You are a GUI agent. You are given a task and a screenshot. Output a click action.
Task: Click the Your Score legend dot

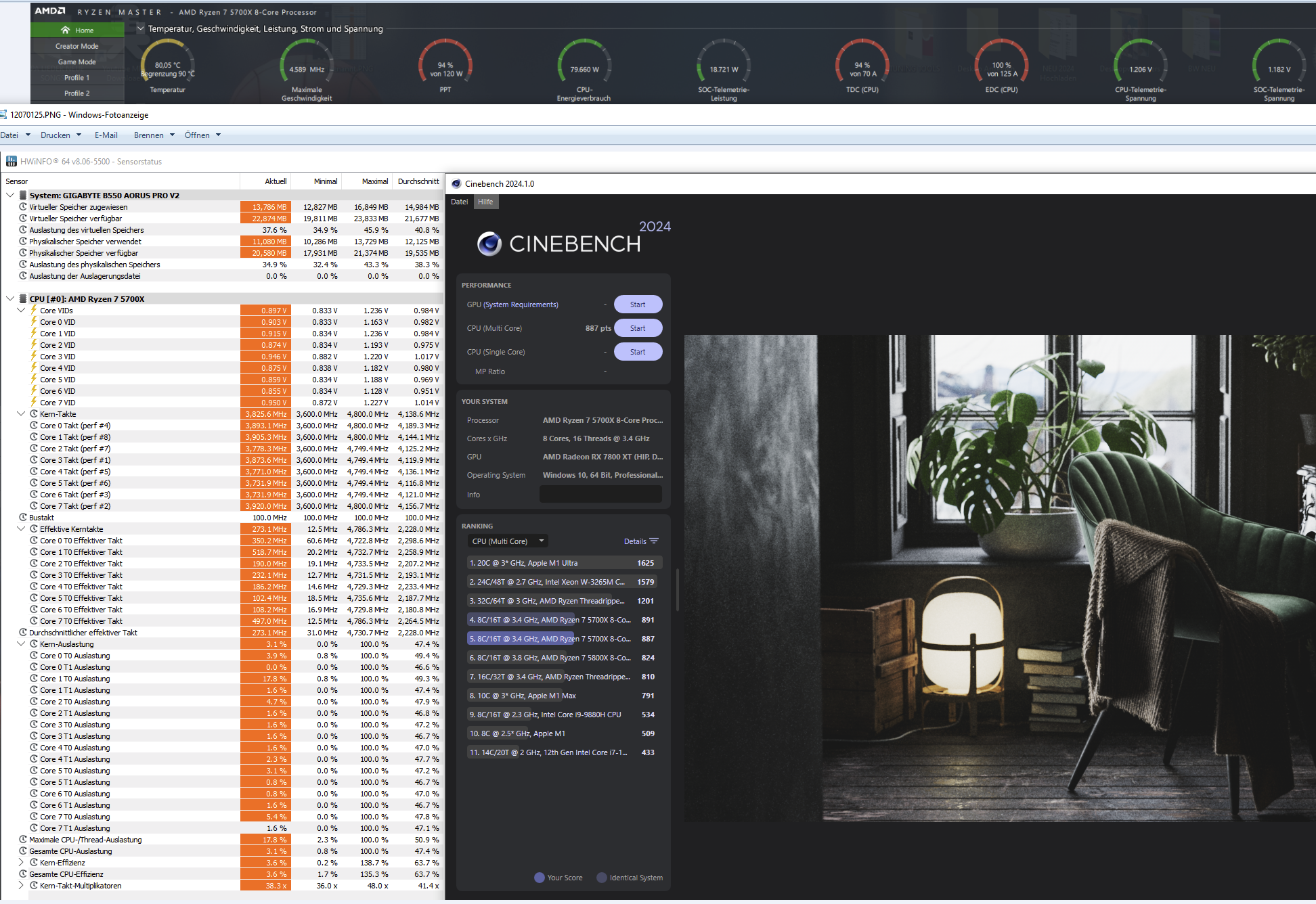pyautogui.click(x=540, y=878)
